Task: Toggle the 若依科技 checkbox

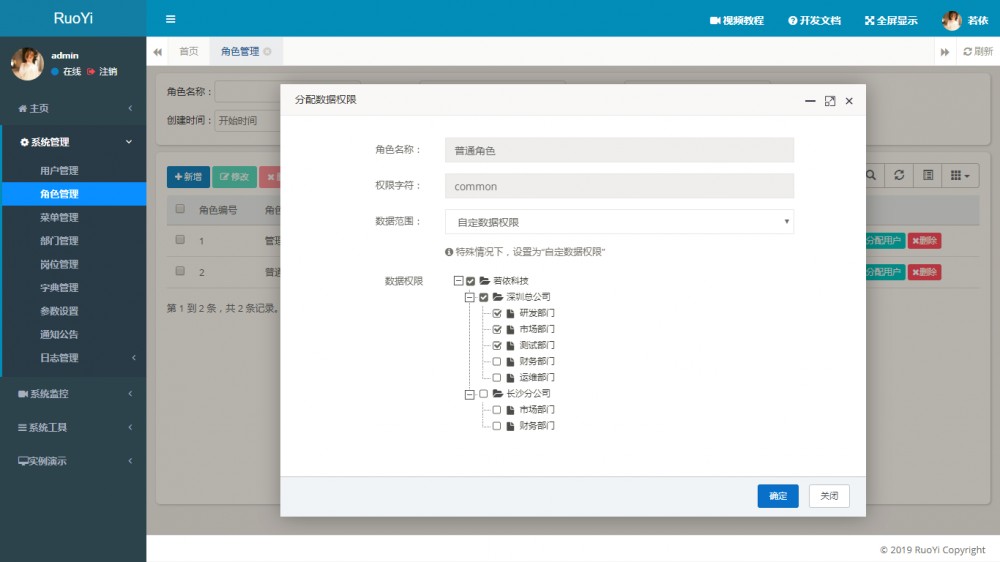Action: coord(471,281)
